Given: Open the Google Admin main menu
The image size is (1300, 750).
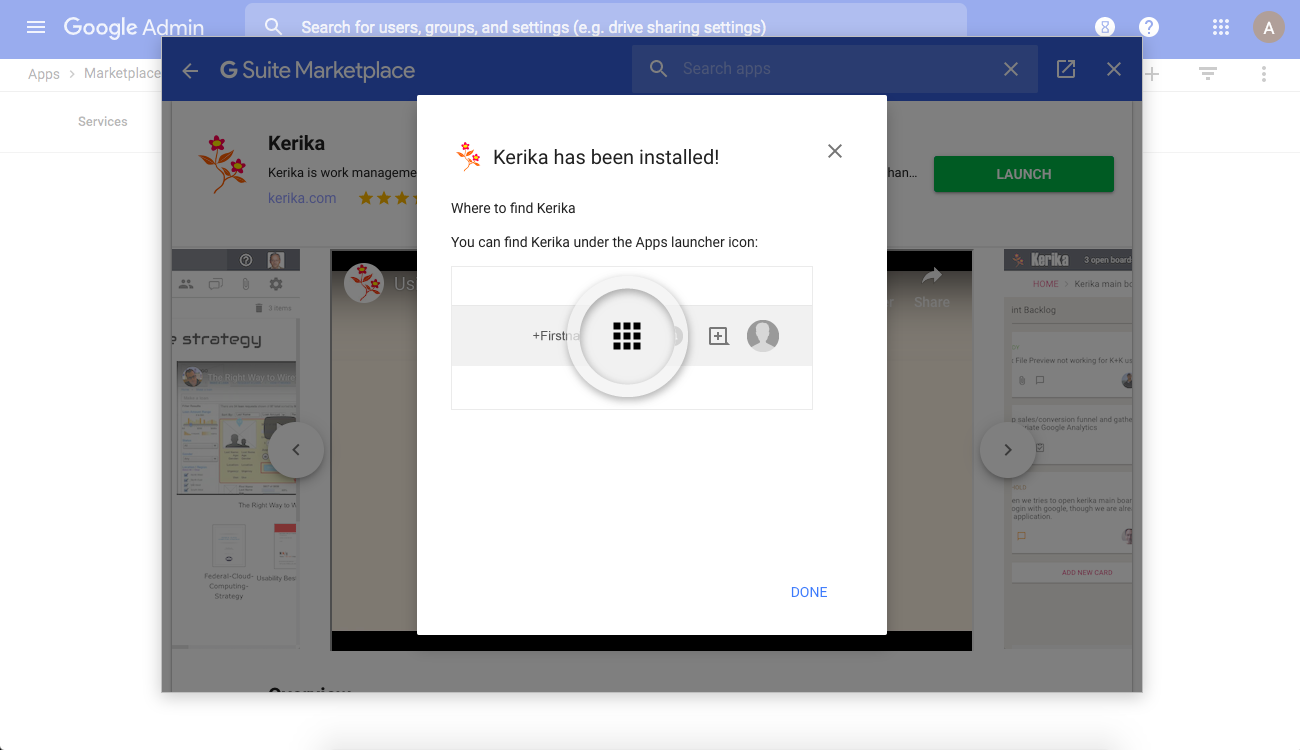Looking at the screenshot, I should (36, 27).
